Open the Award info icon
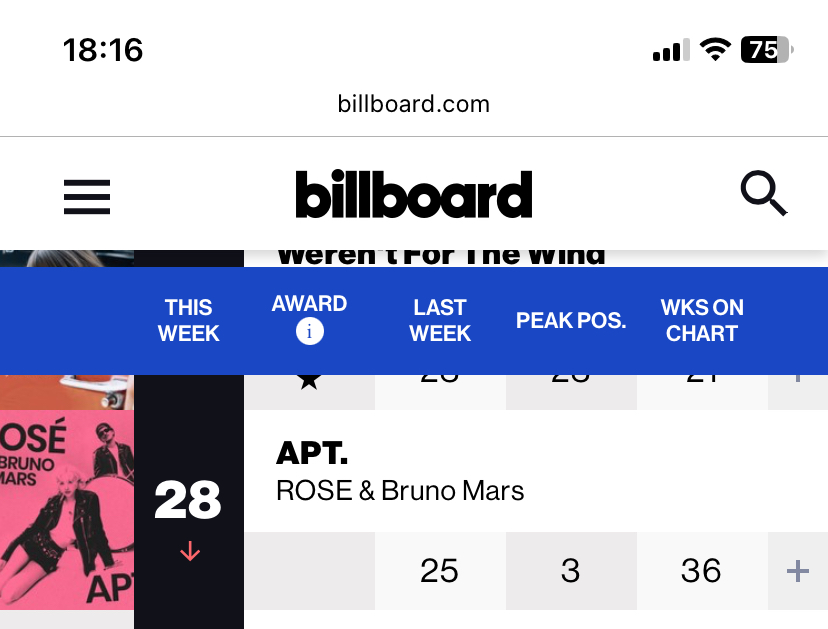This screenshot has height=629, width=828. click(309, 332)
